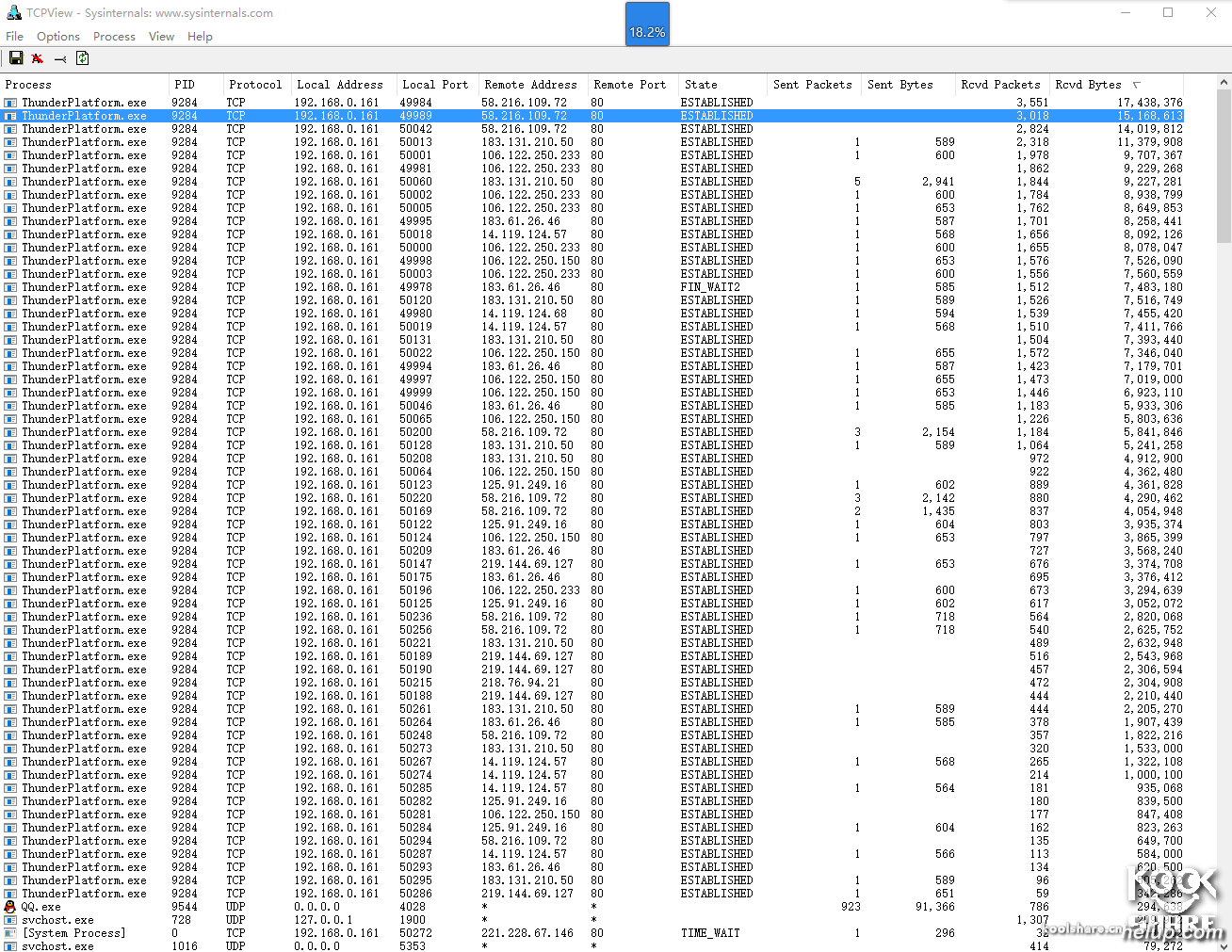1232x952 pixels.
Task: Click the 17,438,376 Rcvd Bytes value
Action: tap(1150, 103)
